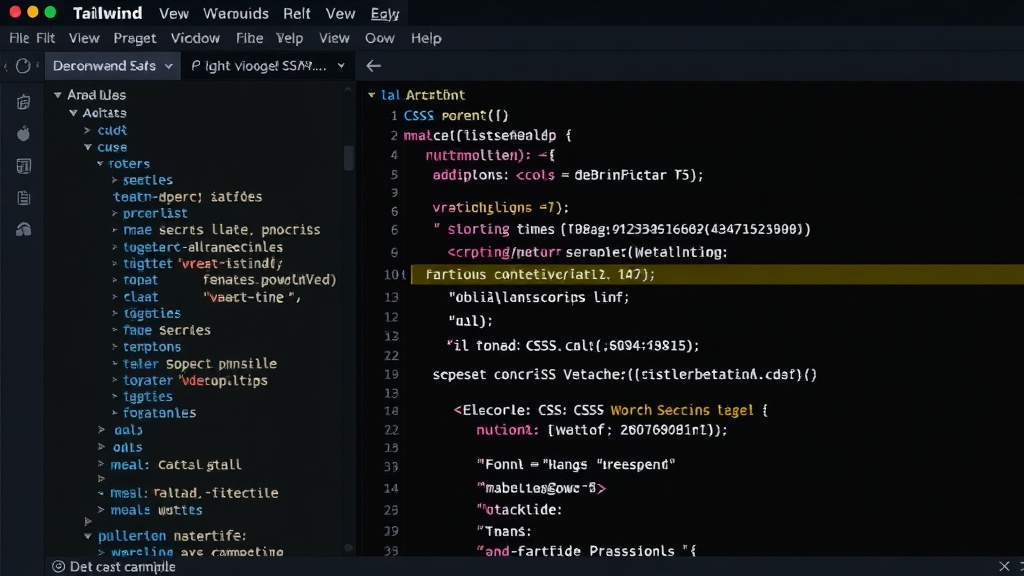
Task: Open the Praget menu
Action: click(x=135, y=39)
